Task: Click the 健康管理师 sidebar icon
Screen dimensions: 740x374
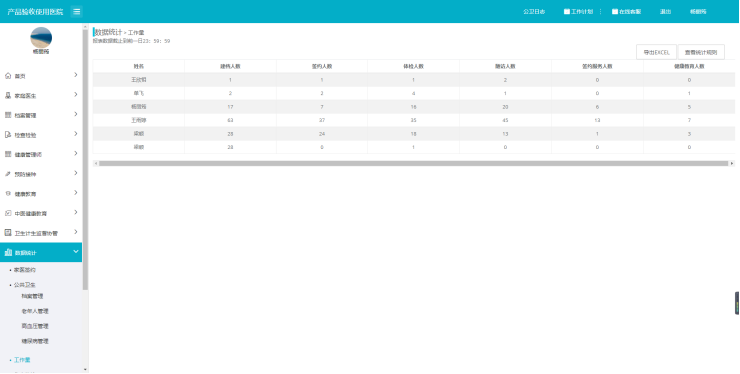Action: (8, 154)
